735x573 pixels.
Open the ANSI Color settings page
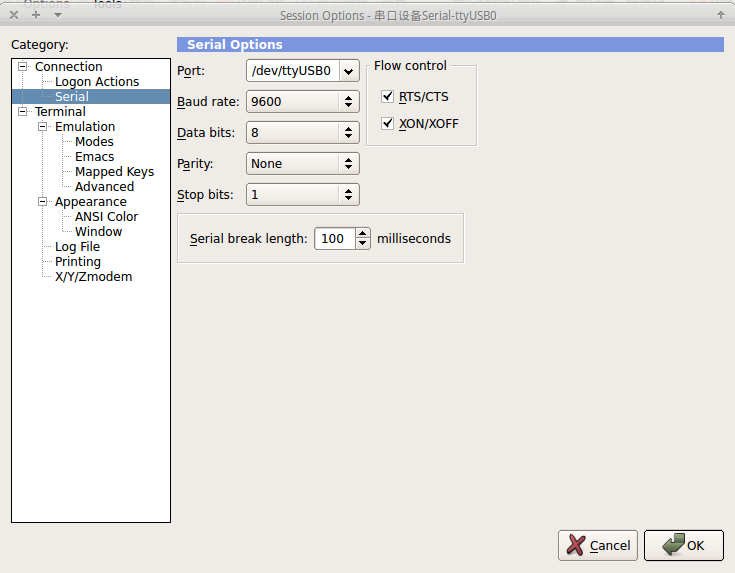106,217
